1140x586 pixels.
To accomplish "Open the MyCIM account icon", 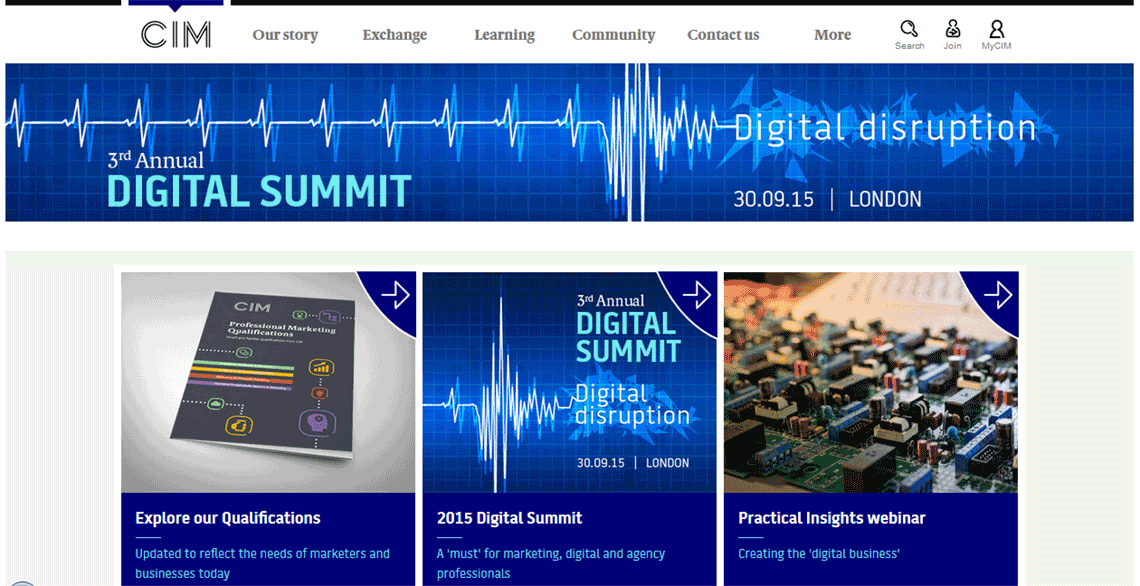I will (996, 29).
